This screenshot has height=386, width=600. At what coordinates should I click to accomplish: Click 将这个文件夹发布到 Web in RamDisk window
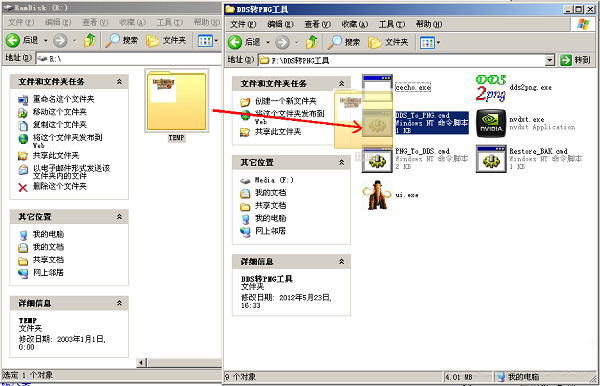[60, 140]
